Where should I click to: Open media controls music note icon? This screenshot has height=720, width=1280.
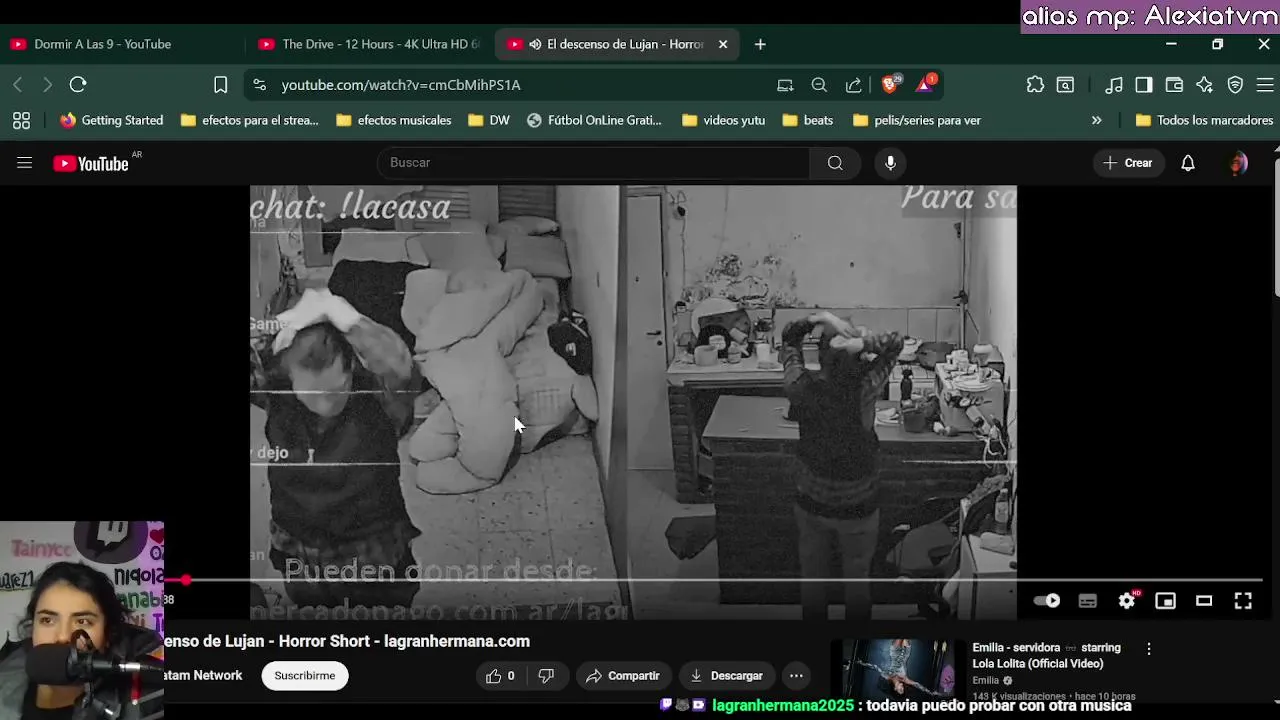(x=1114, y=85)
